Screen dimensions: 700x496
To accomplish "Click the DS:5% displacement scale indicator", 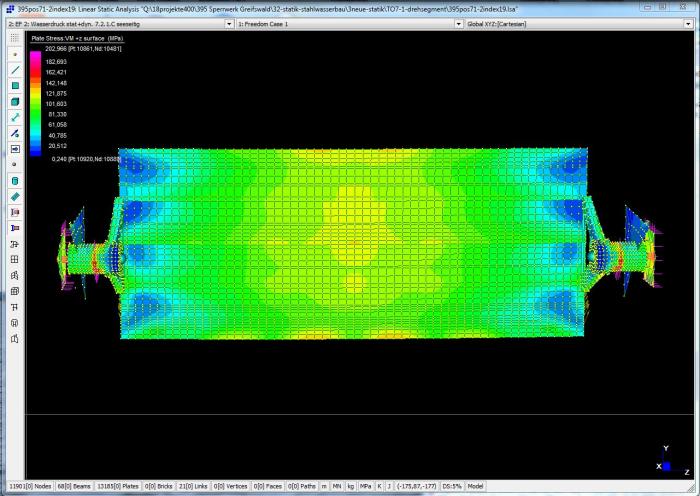I will (450, 487).
